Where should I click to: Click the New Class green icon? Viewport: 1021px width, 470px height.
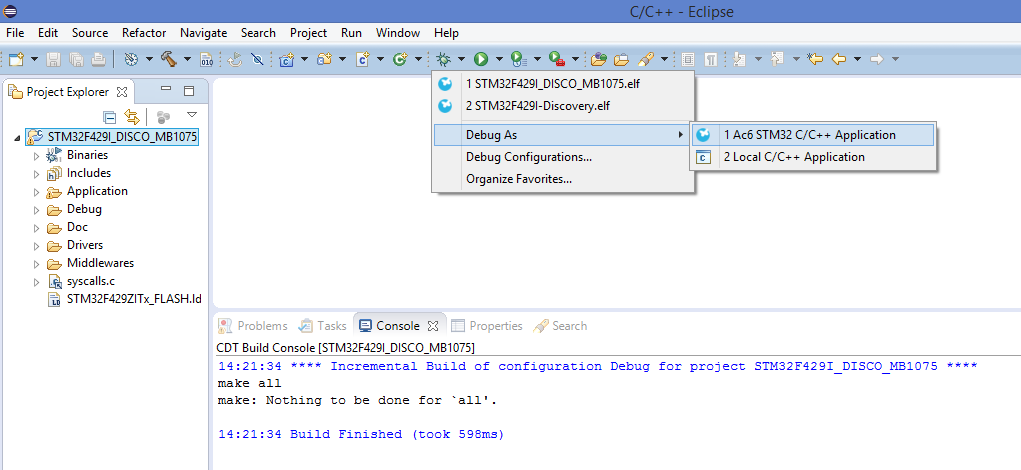(x=400, y=59)
